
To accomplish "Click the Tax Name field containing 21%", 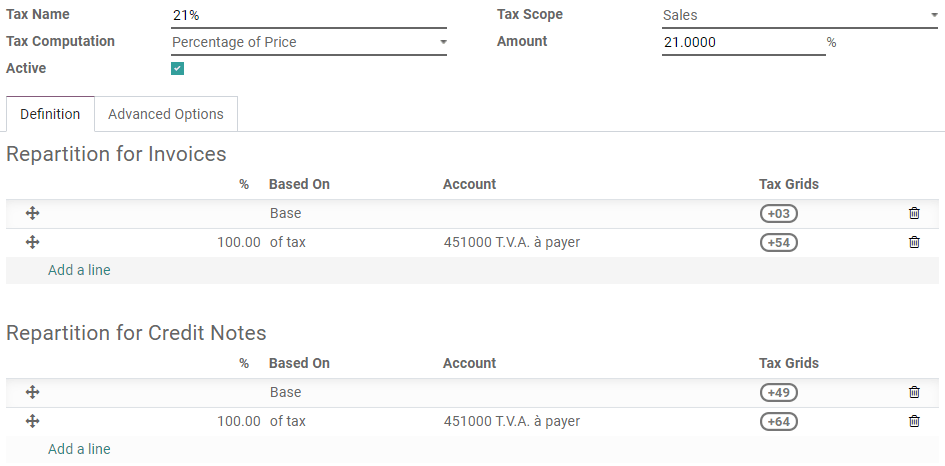I will coord(309,15).
